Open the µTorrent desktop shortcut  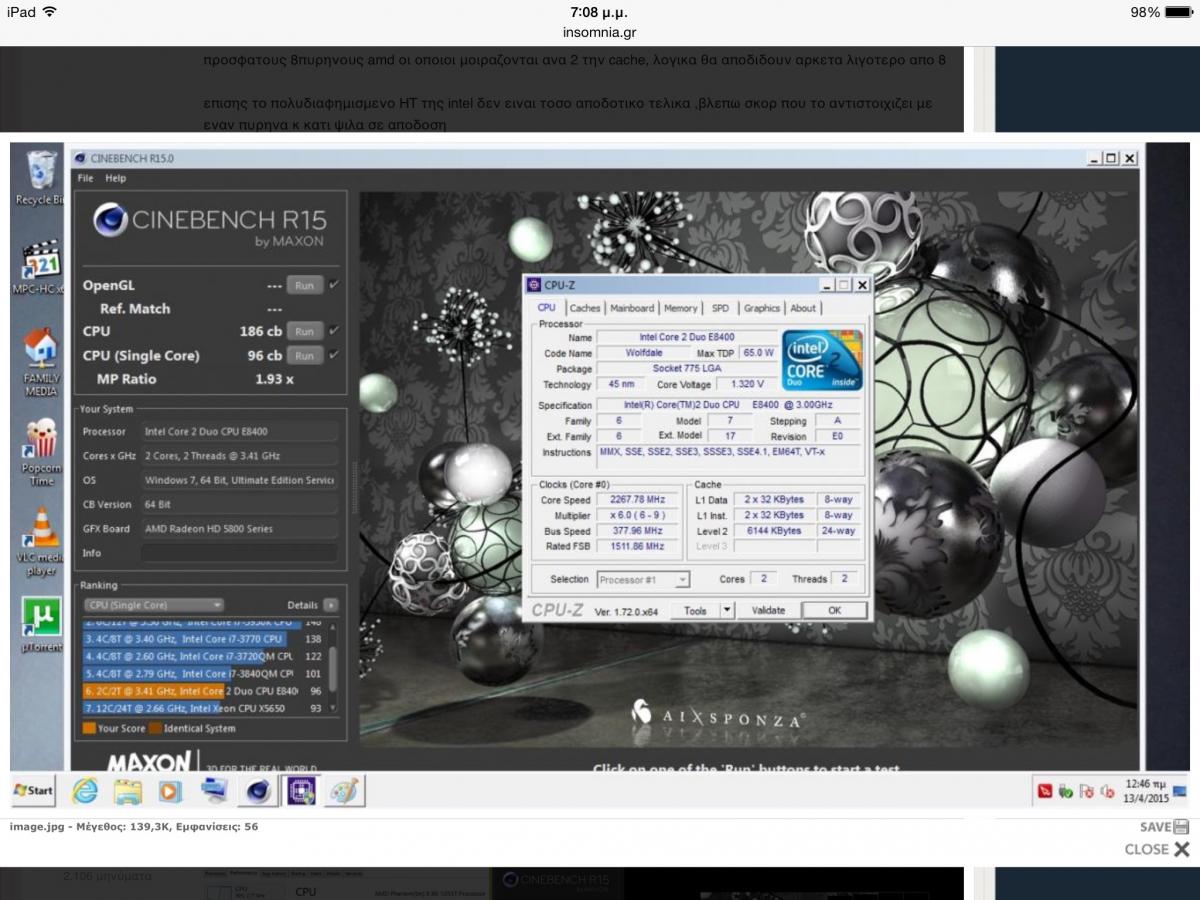pyautogui.click(x=41, y=626)
